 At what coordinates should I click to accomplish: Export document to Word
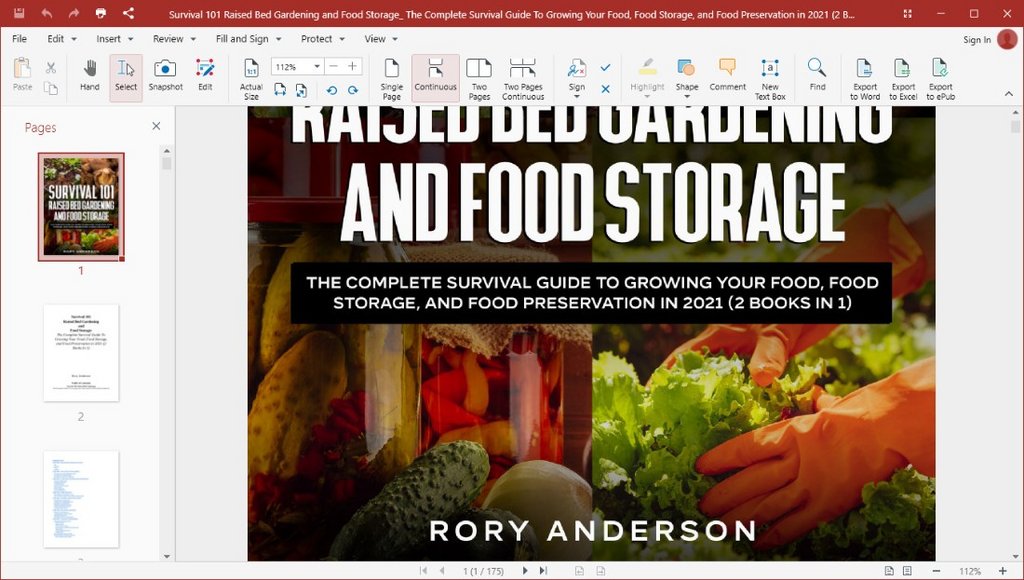tap(865, 80)
